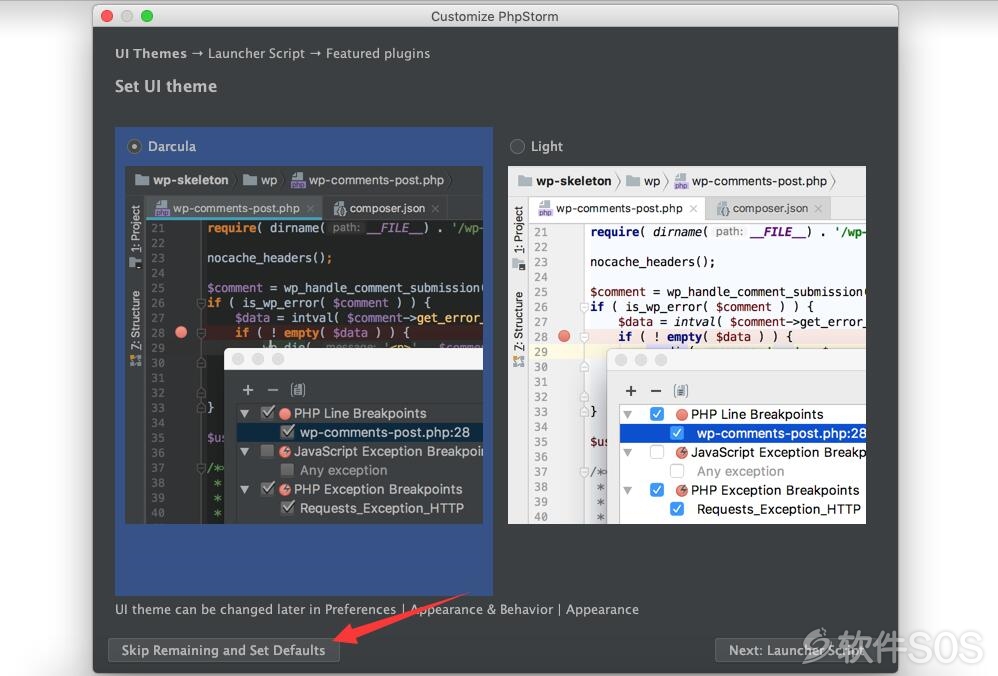
Task: Open wp-comments-post.php tab in Darcula preview
Action: click(x=236, y=208)
